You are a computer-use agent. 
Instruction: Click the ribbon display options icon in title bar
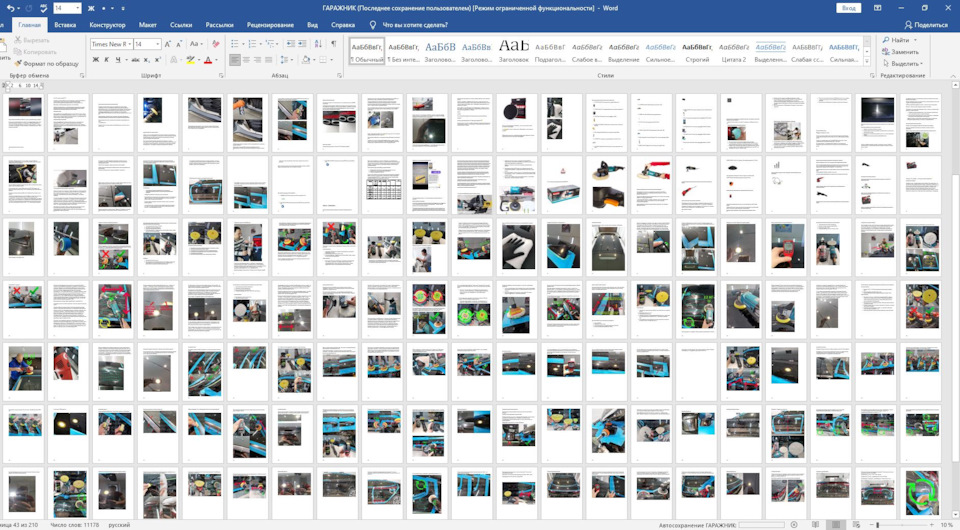877,8
